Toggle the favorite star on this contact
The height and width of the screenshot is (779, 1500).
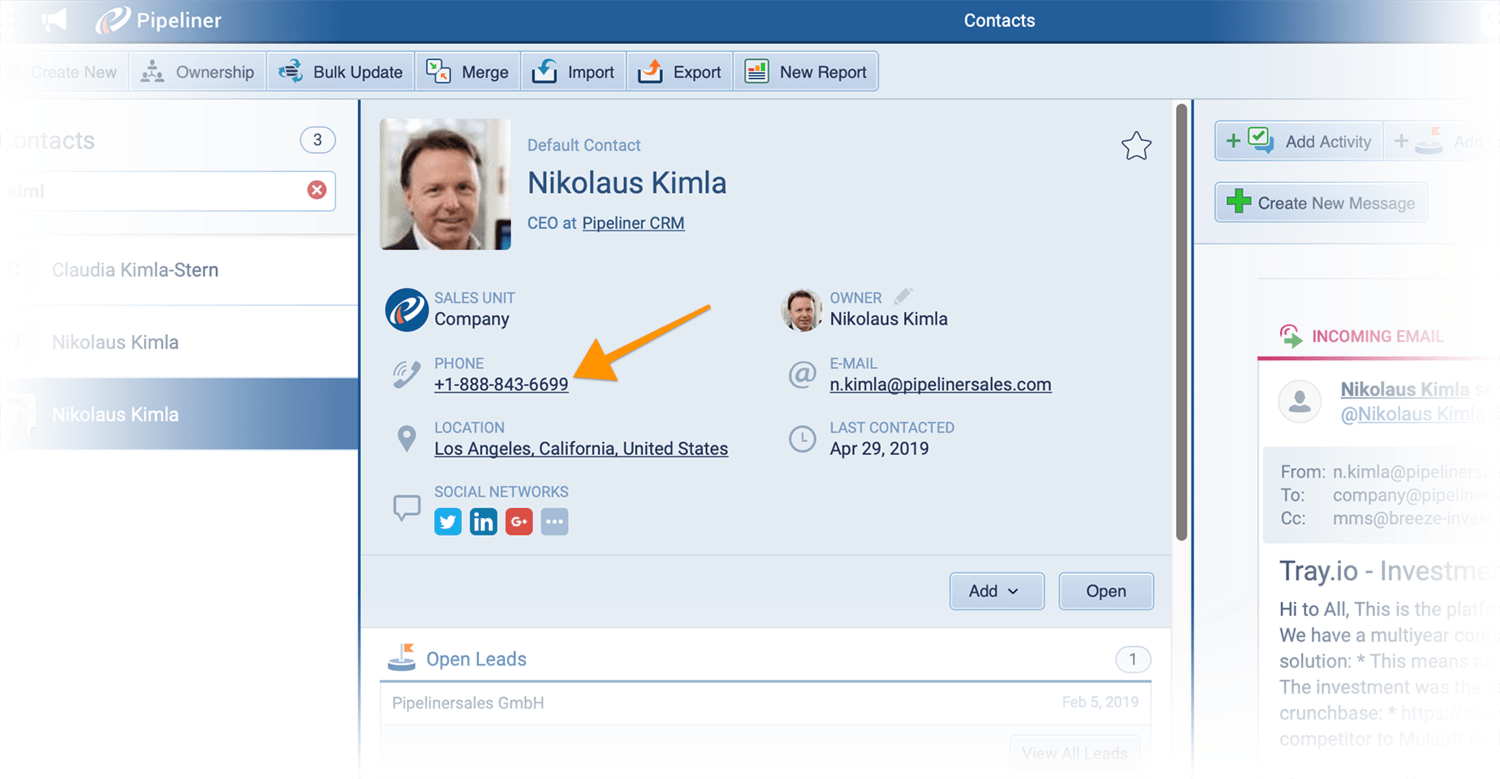tap(1137, 146)
